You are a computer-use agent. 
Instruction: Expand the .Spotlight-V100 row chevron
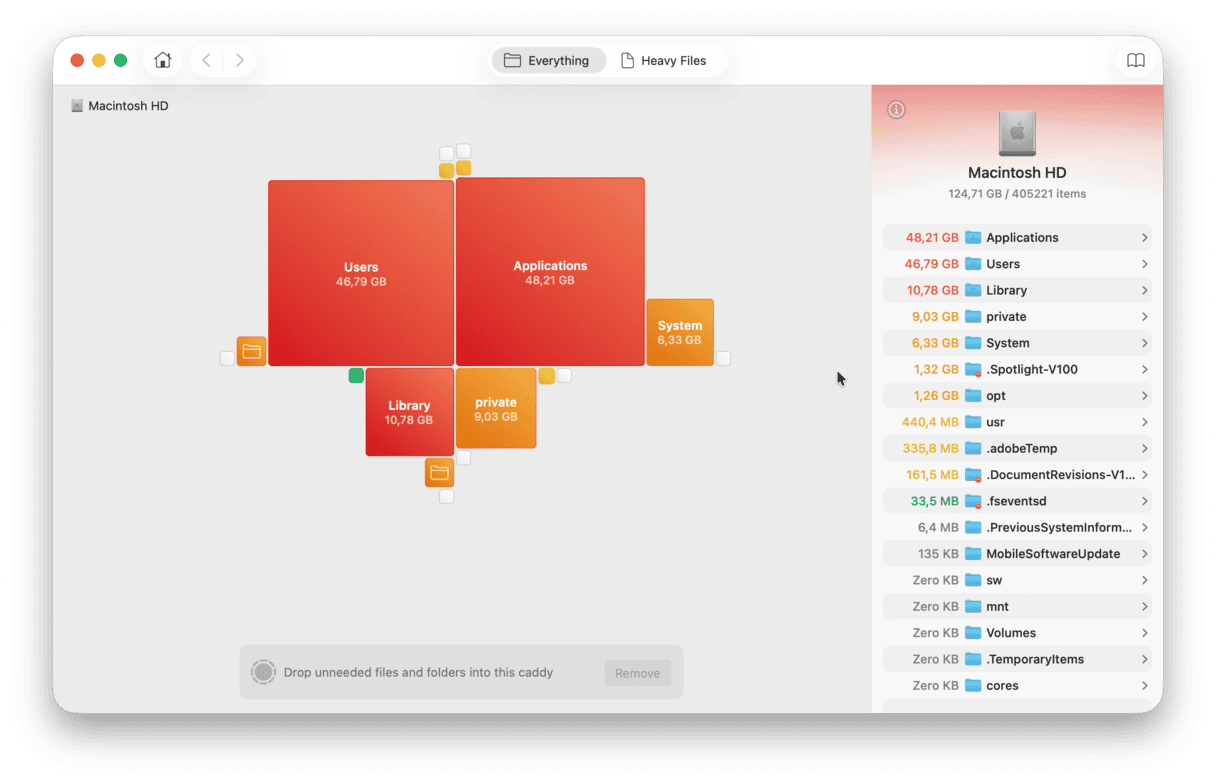(x=1143, y=369)
